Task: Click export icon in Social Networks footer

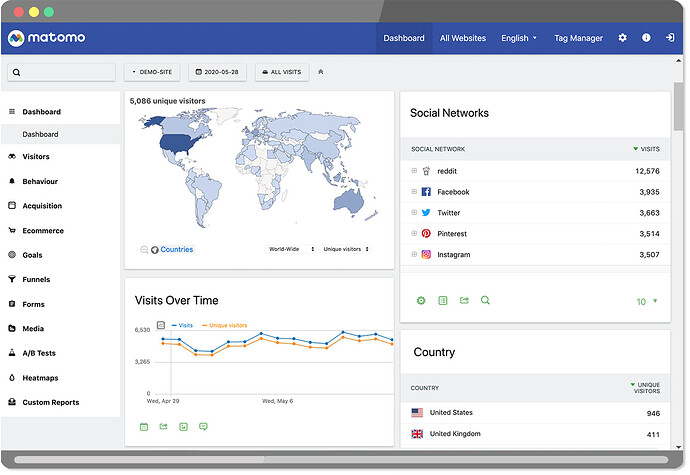Action: click(464, 300)
